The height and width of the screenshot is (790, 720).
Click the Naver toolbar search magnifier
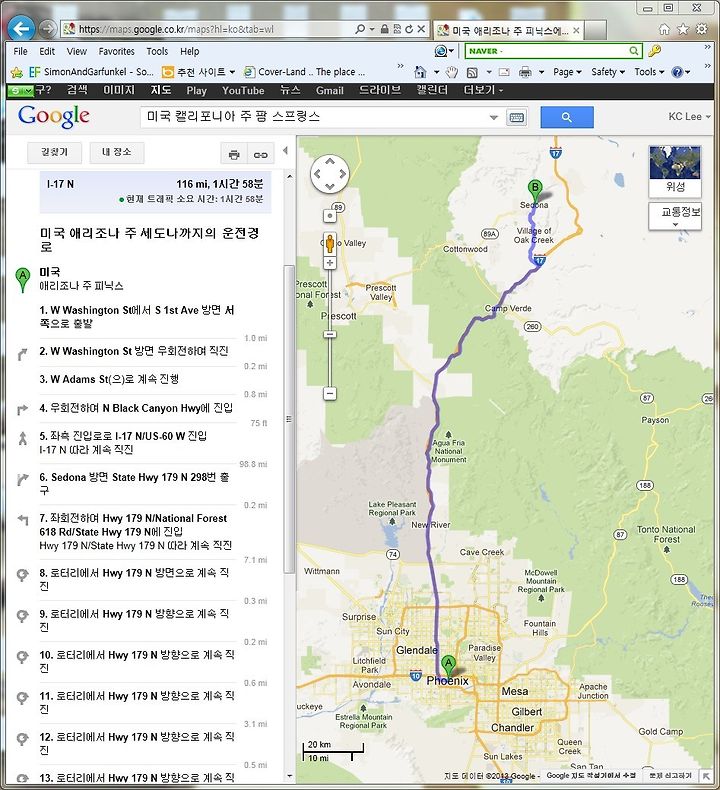coord(634,51)
